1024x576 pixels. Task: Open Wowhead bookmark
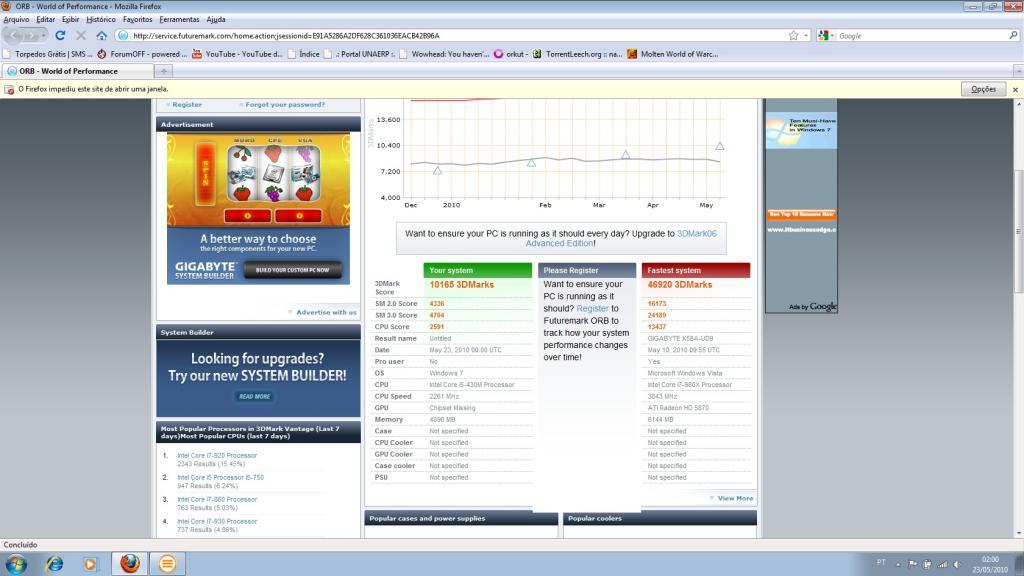pyautogui.click(x=444, y=54)
